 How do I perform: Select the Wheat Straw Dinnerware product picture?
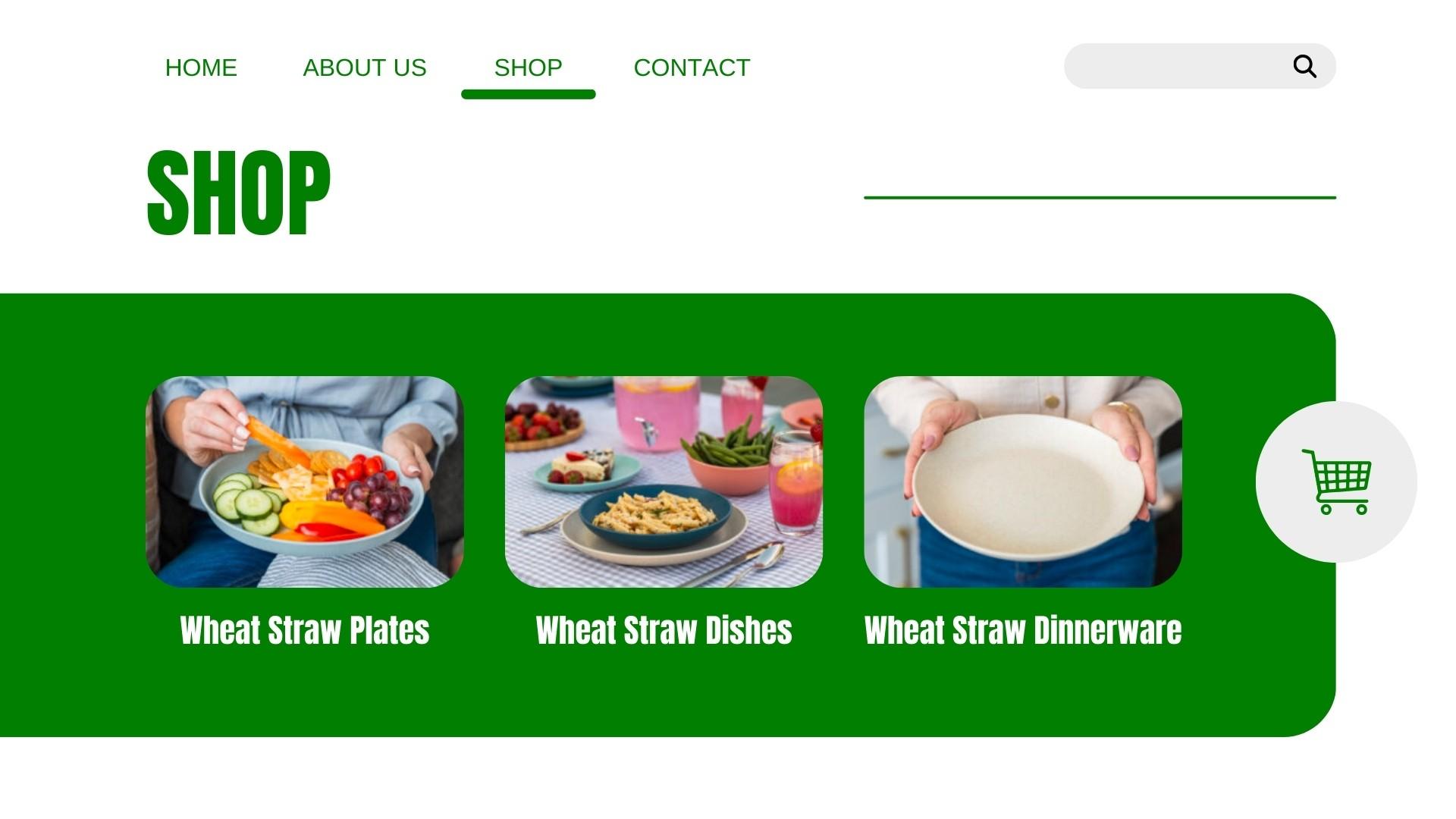coord(1023,482)
